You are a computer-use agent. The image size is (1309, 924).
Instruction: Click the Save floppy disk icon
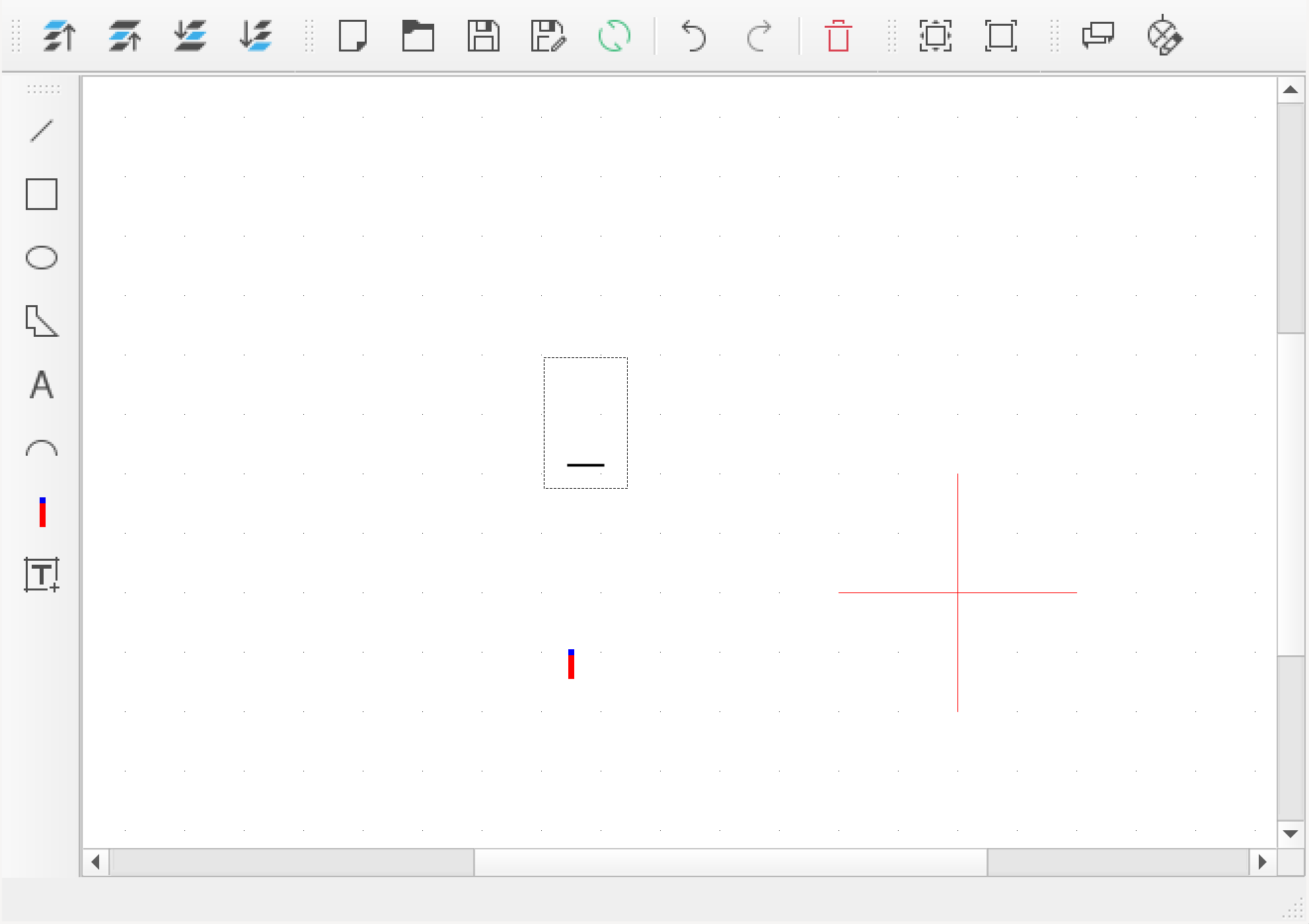tap(484, 36)
